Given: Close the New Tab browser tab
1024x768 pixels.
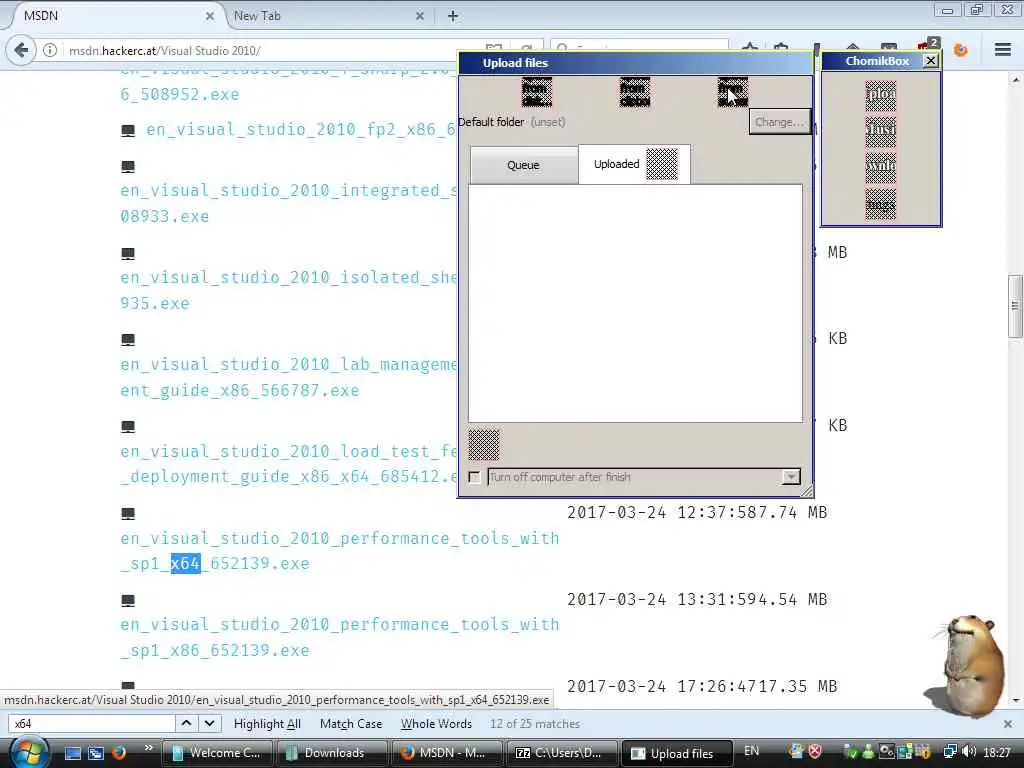Looking at the screenshot, I should coord(420,16).
